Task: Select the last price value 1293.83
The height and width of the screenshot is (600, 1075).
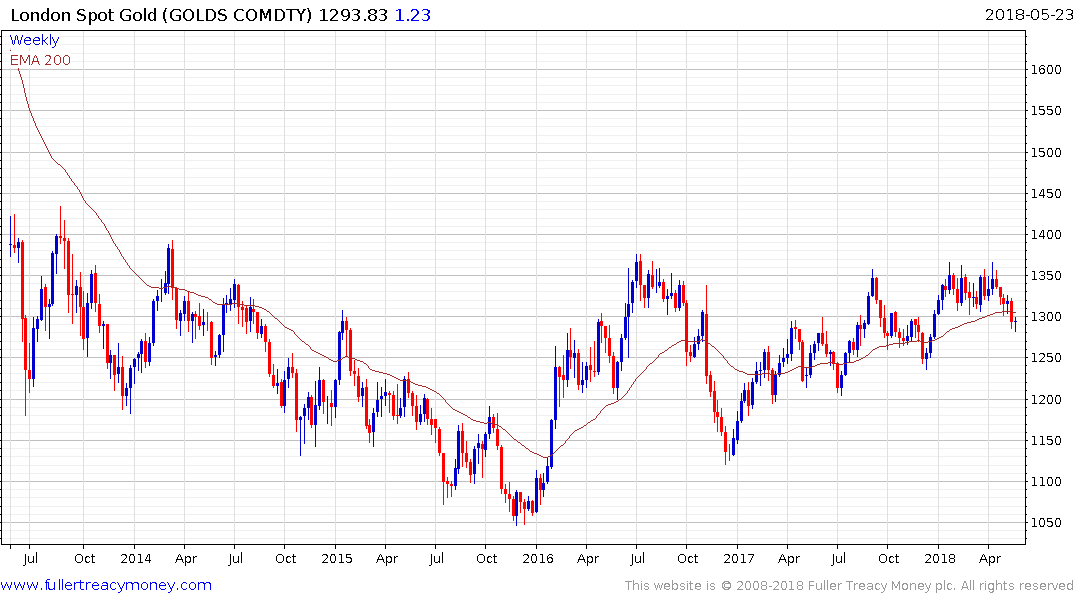Action: pos(353,15)
